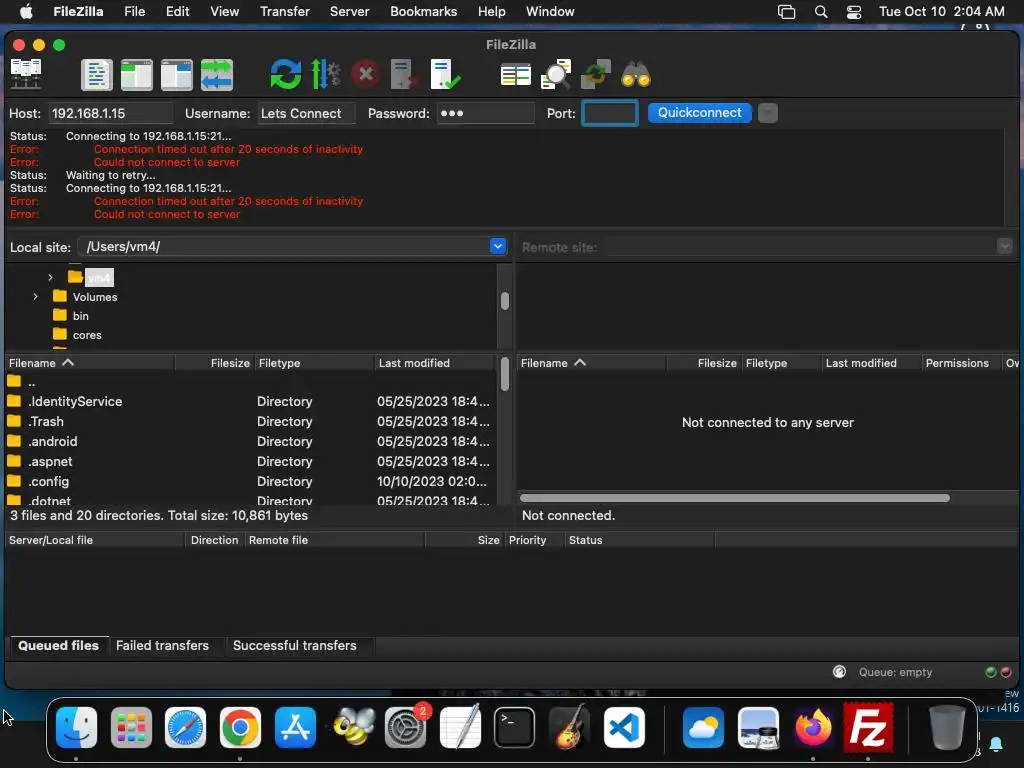1024x768 pixels.
Task: Switch to Failed transfers tab
Action: pos(163,645)
